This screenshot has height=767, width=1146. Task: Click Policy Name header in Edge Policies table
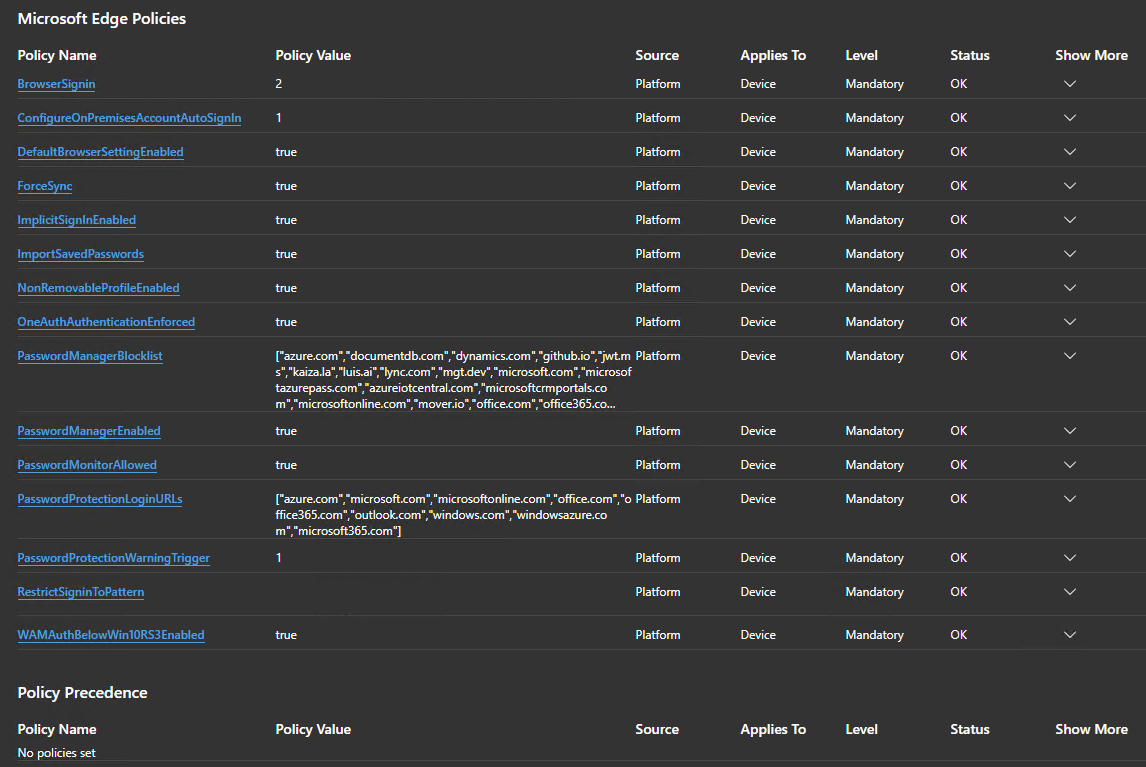57,56
